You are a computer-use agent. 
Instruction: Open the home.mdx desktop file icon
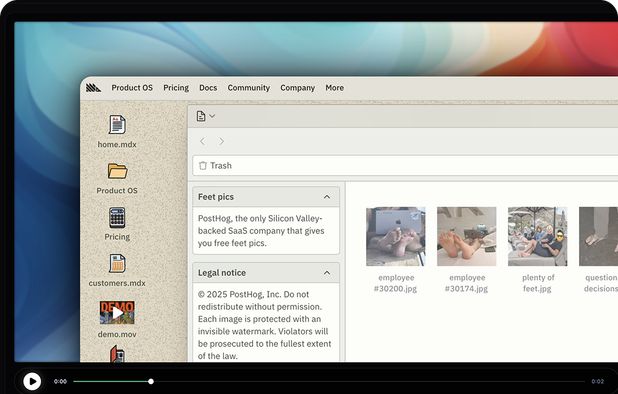coord(117,125)
